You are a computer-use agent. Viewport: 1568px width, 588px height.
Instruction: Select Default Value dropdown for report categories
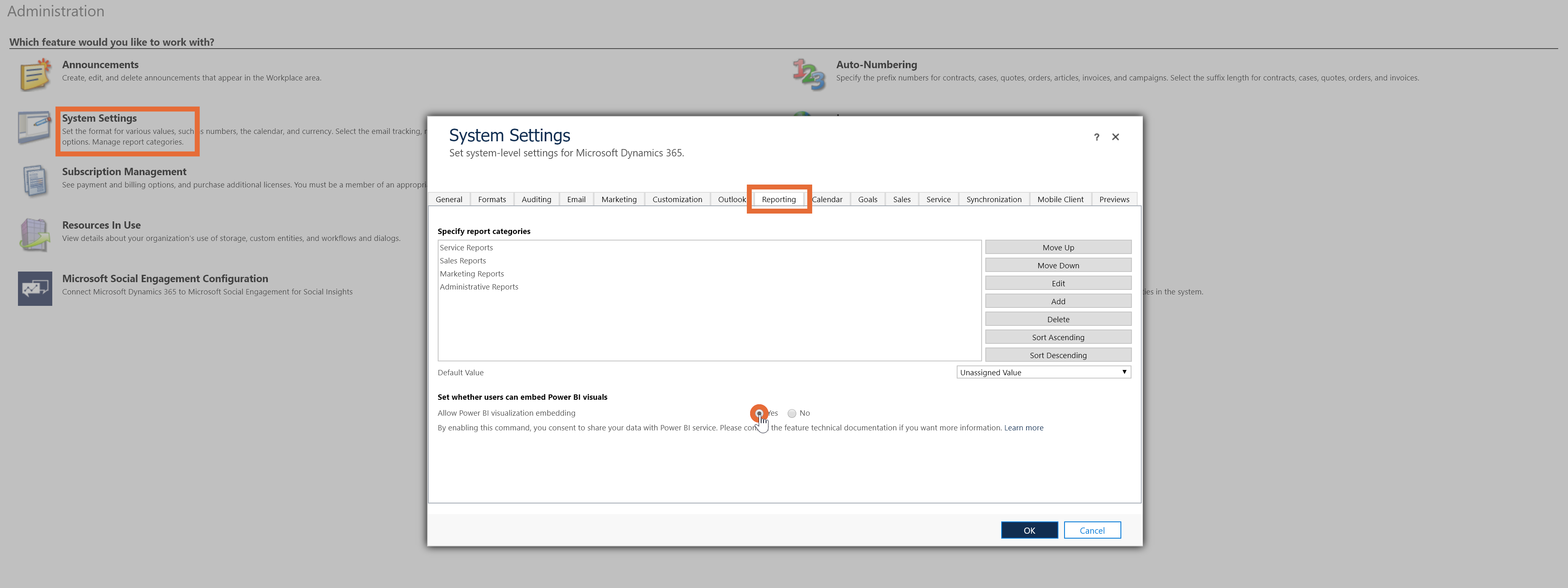[1044, 372]
